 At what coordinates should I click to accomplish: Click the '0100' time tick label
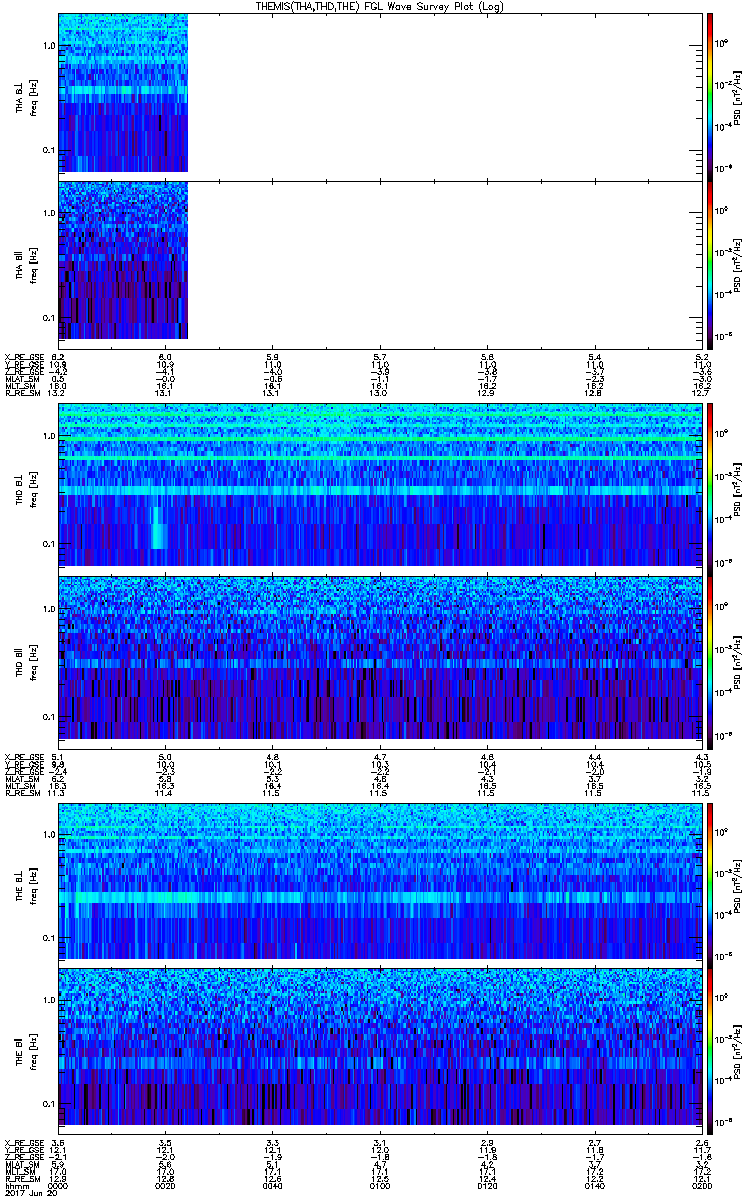(x=380, y=1185)
